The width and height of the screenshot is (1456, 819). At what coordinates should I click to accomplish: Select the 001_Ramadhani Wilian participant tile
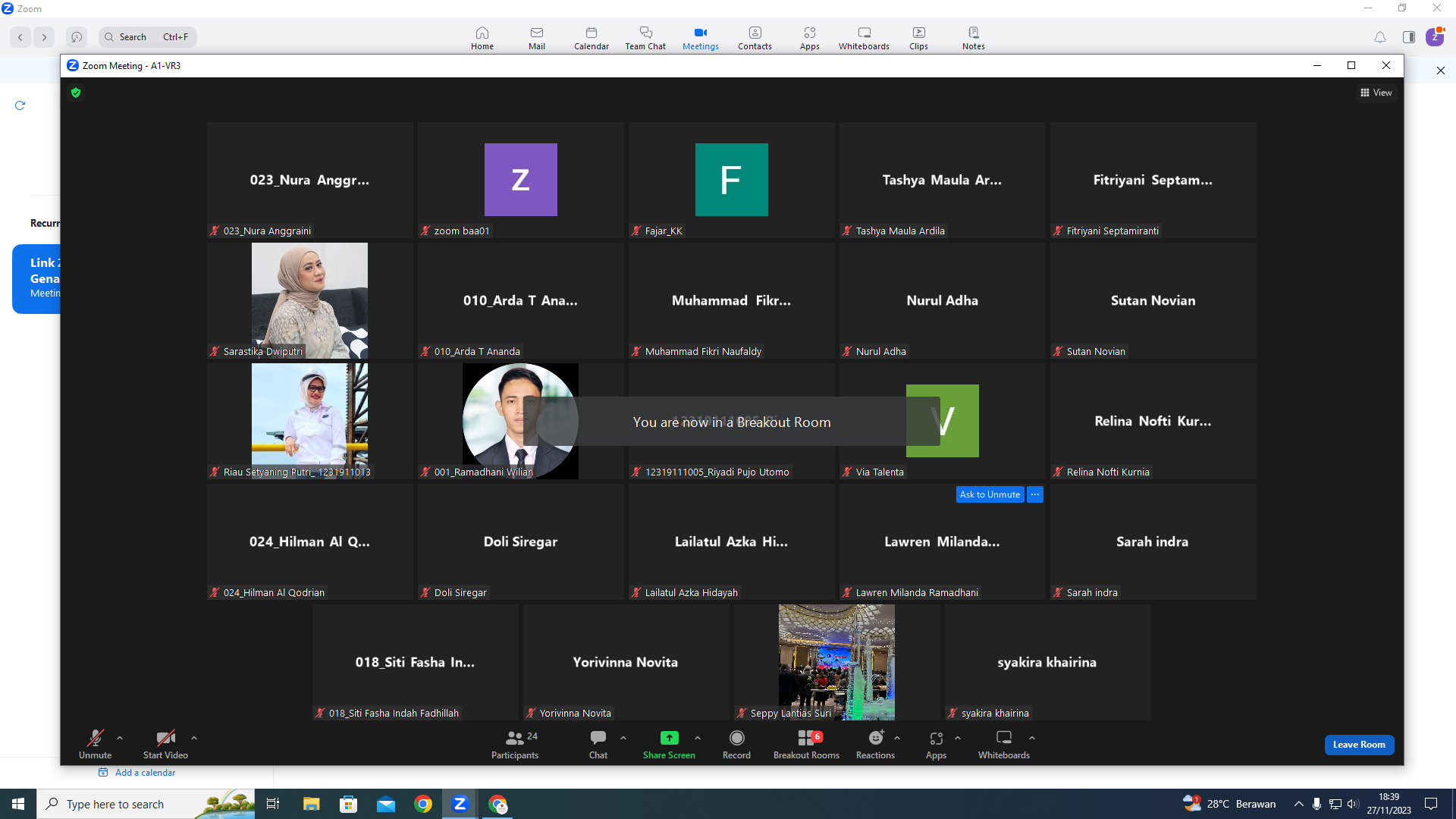520,421
